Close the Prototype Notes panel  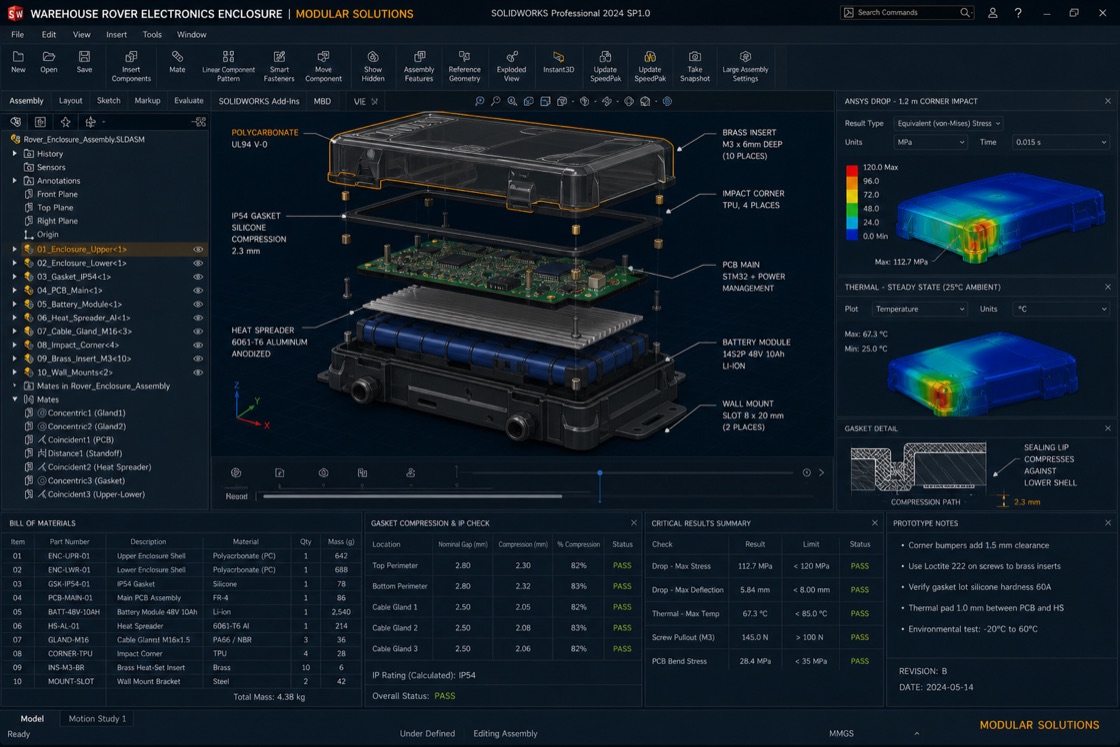pos(1108,523)
